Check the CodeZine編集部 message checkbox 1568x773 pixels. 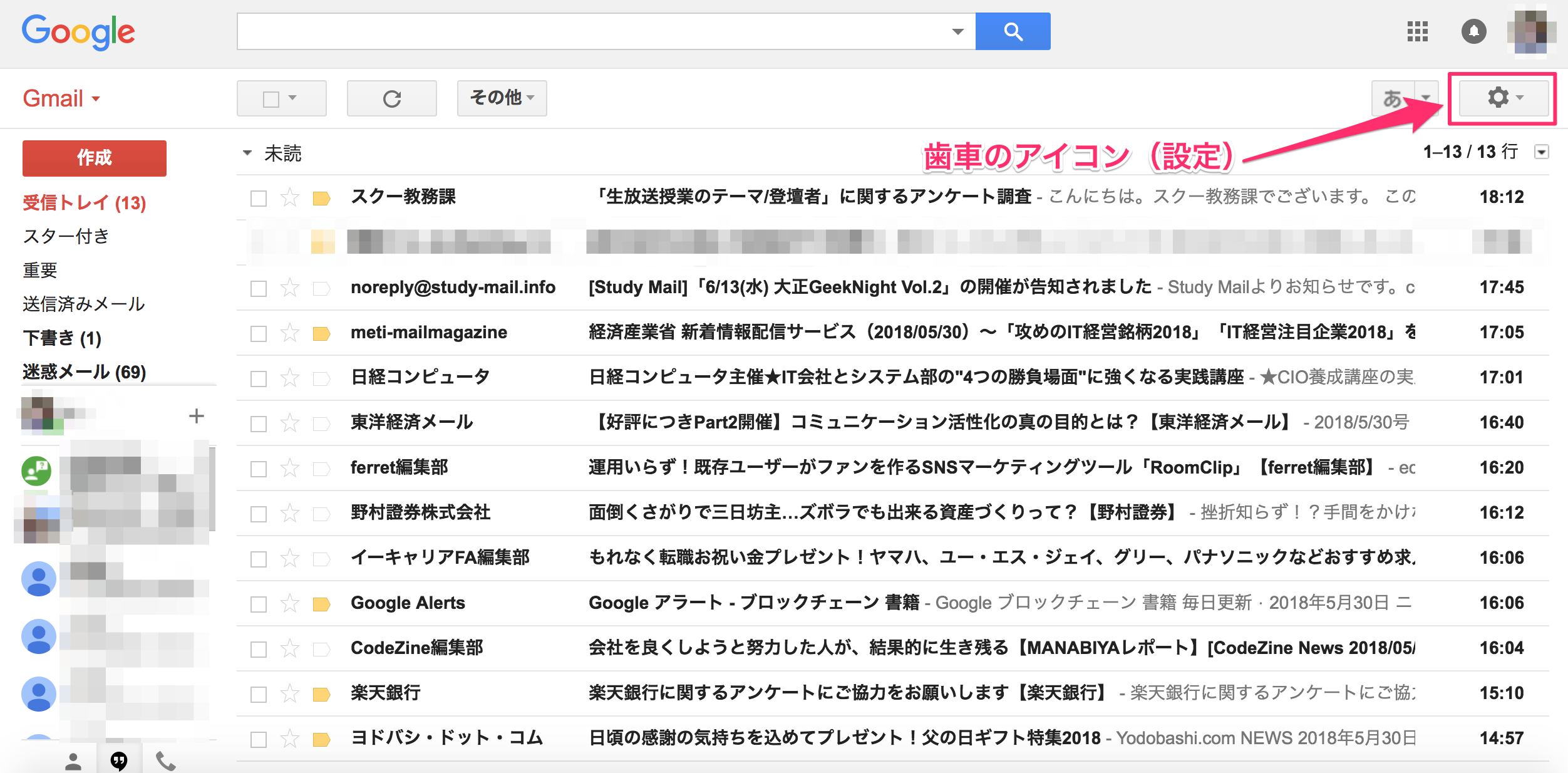point(259,650)
